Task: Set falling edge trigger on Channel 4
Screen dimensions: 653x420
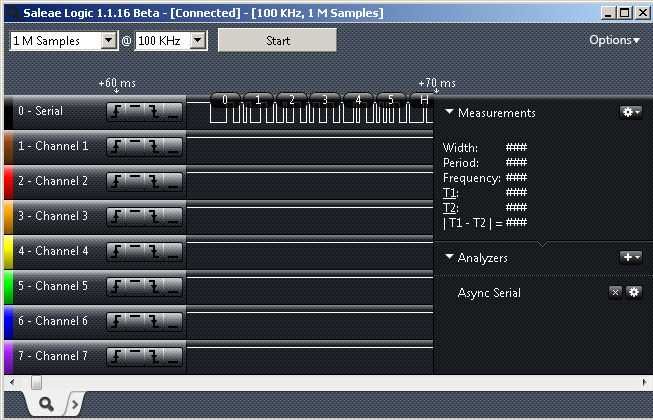Action: 155,251
